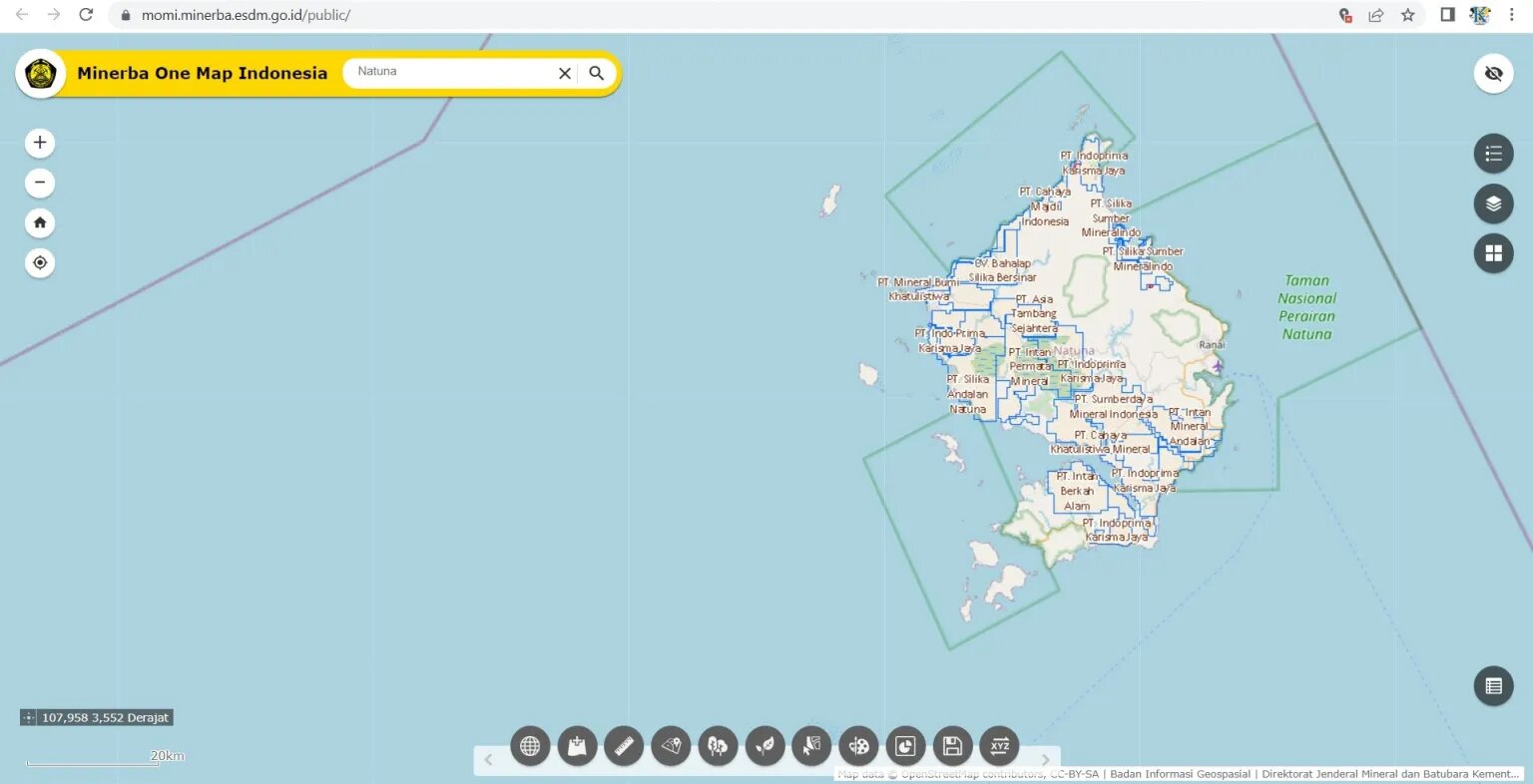The image size is (1533, 784).
Task: Zoom out the map with minus button
Action: tap(40, 183)
